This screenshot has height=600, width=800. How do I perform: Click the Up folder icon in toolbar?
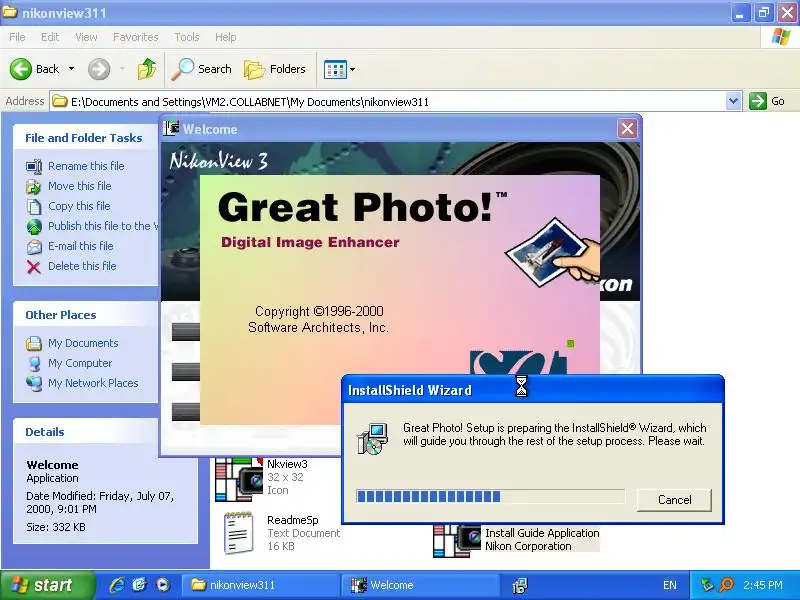tap(147, 69)
